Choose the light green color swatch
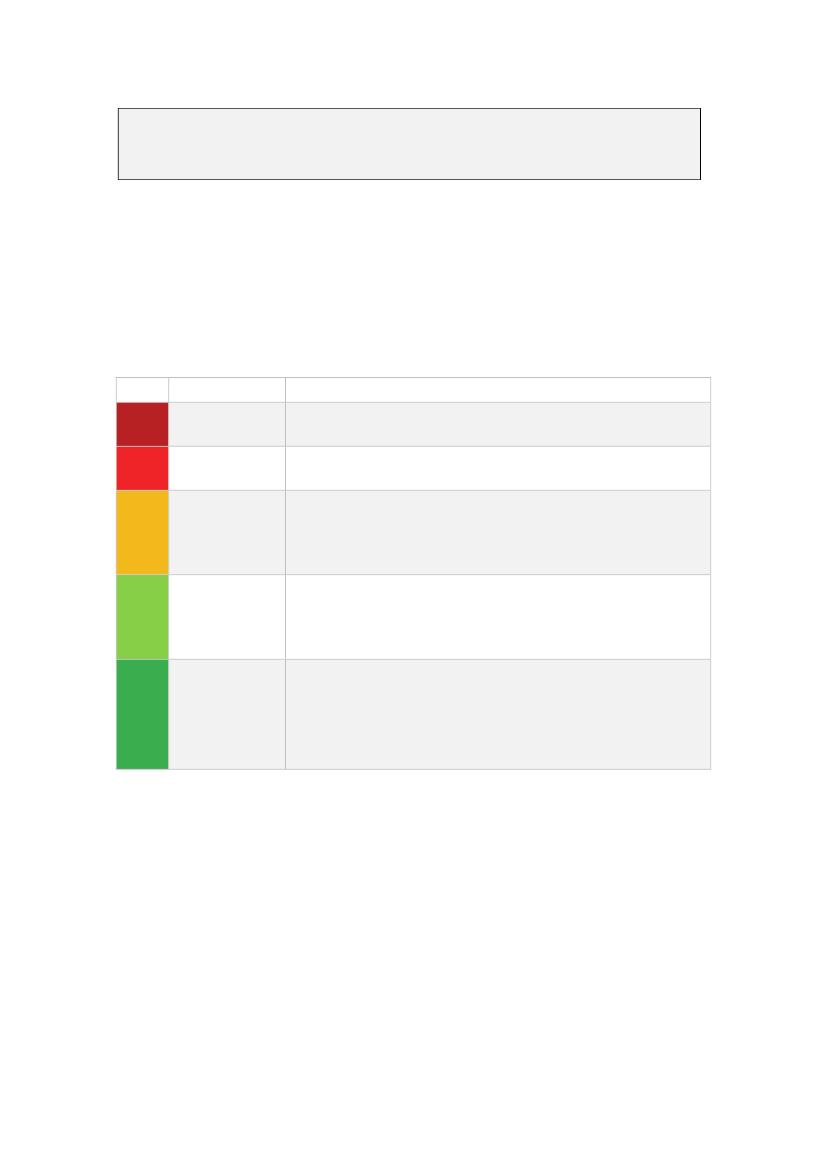 click(x=142, y=616)
